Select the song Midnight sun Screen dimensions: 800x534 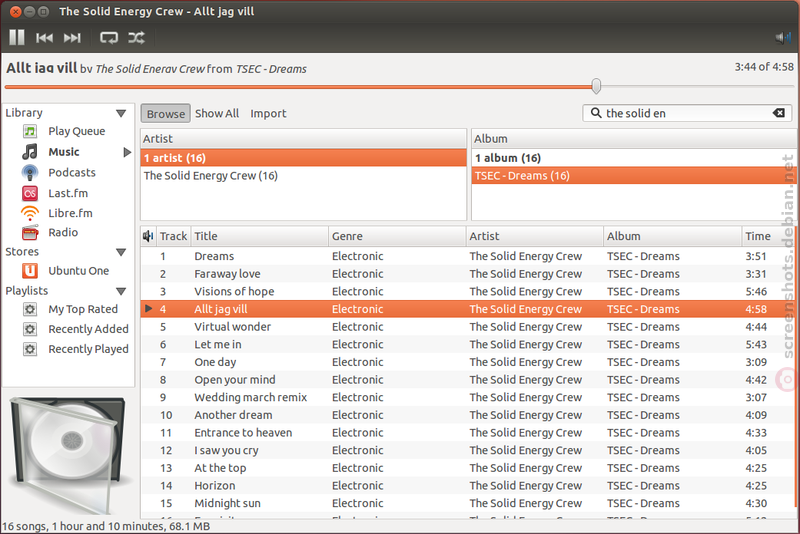pos(468,503)
